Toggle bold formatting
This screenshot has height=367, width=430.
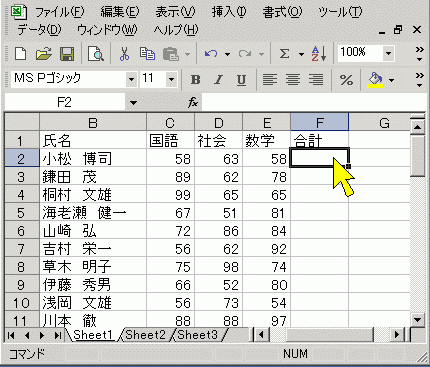coord(196,80)
